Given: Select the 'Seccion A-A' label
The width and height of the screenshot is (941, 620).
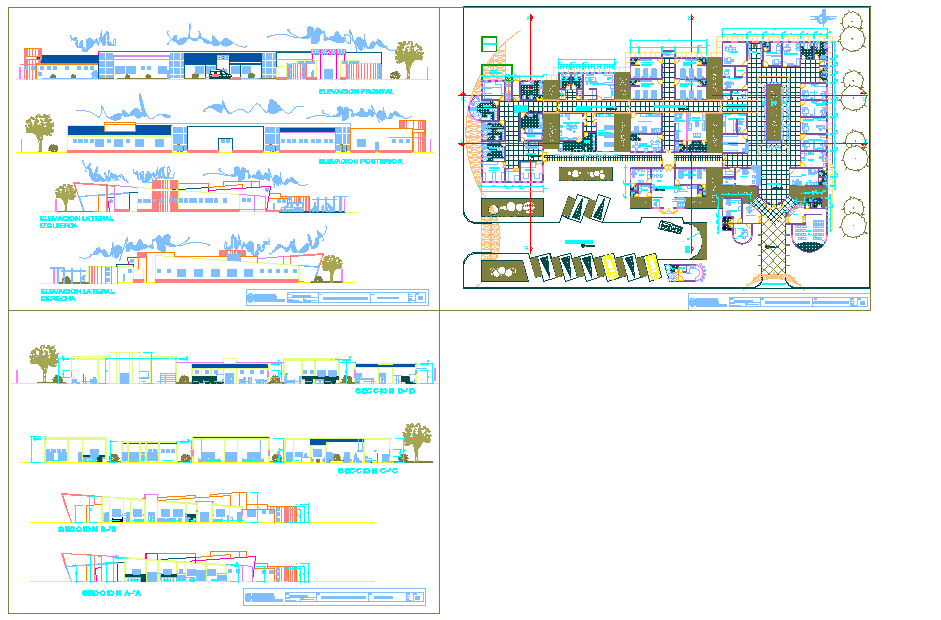Looking at the screenshot, I should 110,593.
